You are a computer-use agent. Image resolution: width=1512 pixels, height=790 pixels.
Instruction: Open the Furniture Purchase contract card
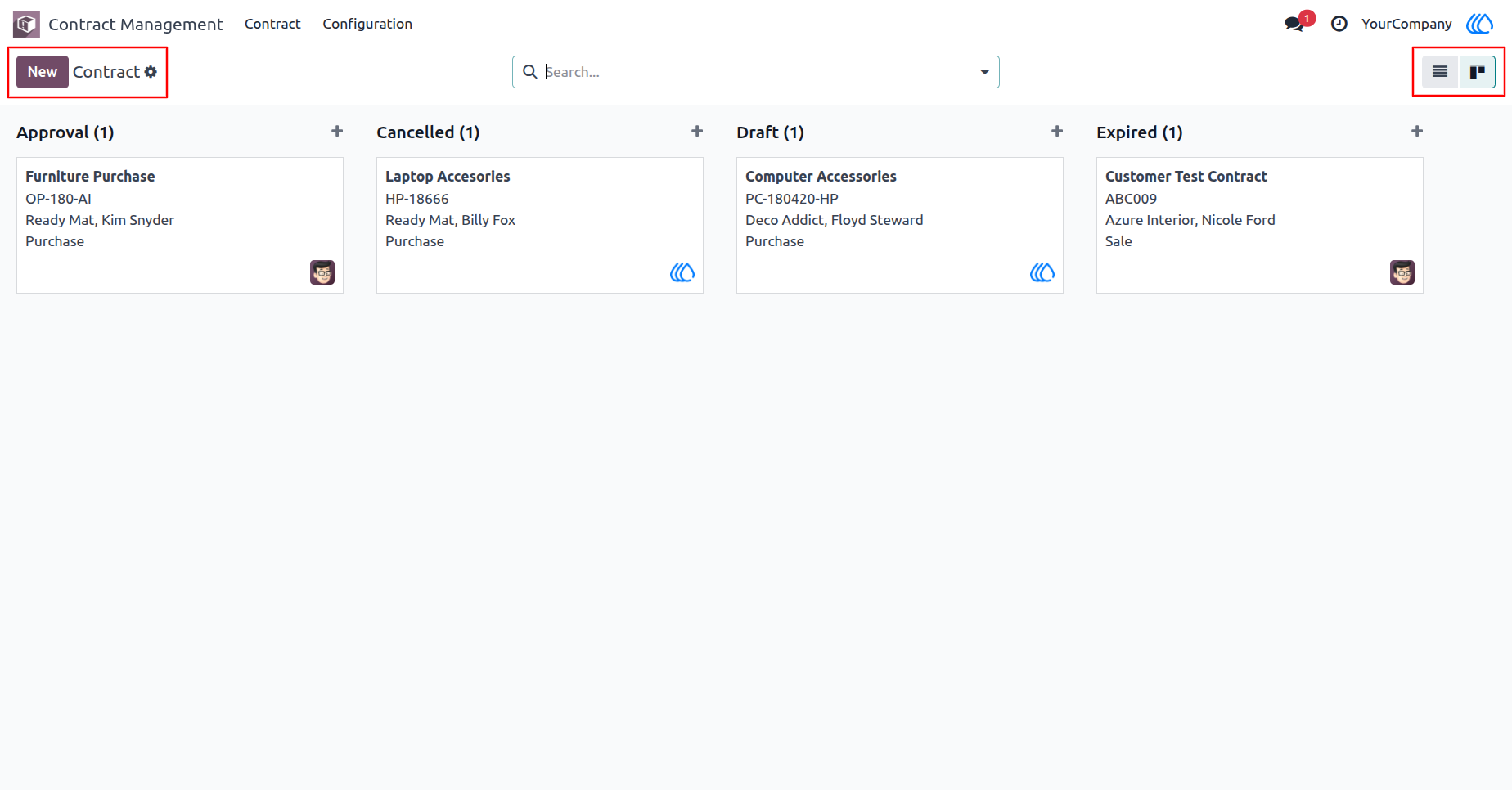[x=180, y=225]
